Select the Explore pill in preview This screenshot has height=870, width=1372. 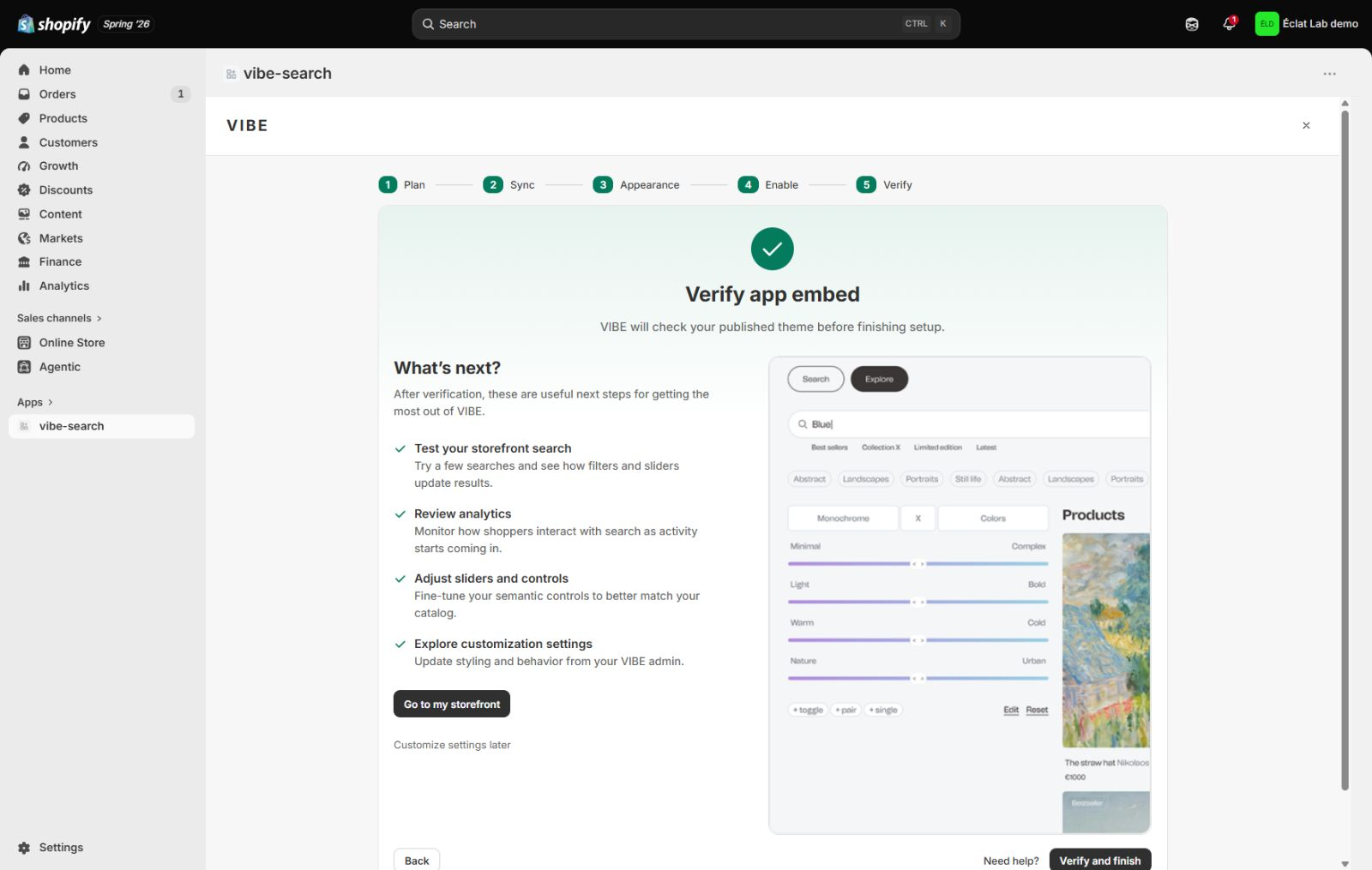tap(879, 379)
